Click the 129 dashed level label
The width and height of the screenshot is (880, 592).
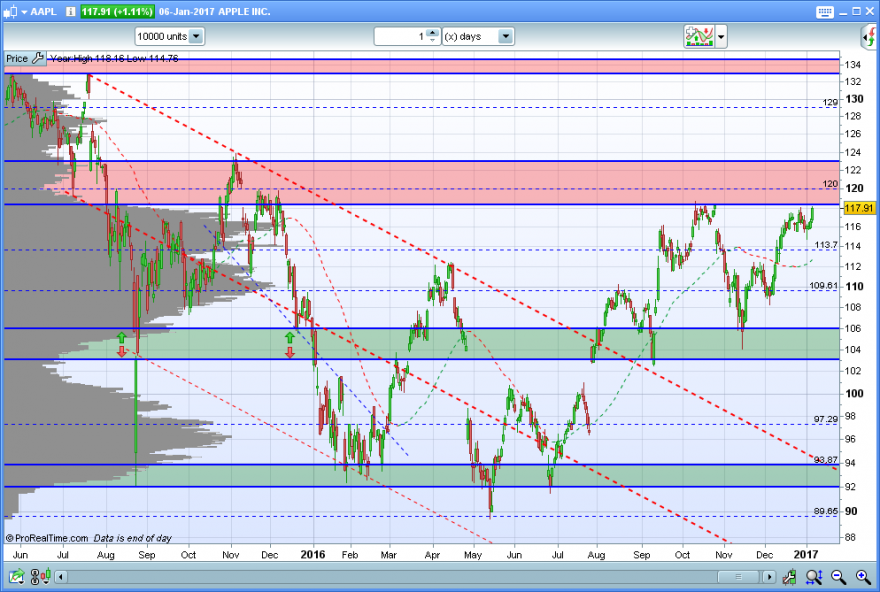[x=830, y=102]
